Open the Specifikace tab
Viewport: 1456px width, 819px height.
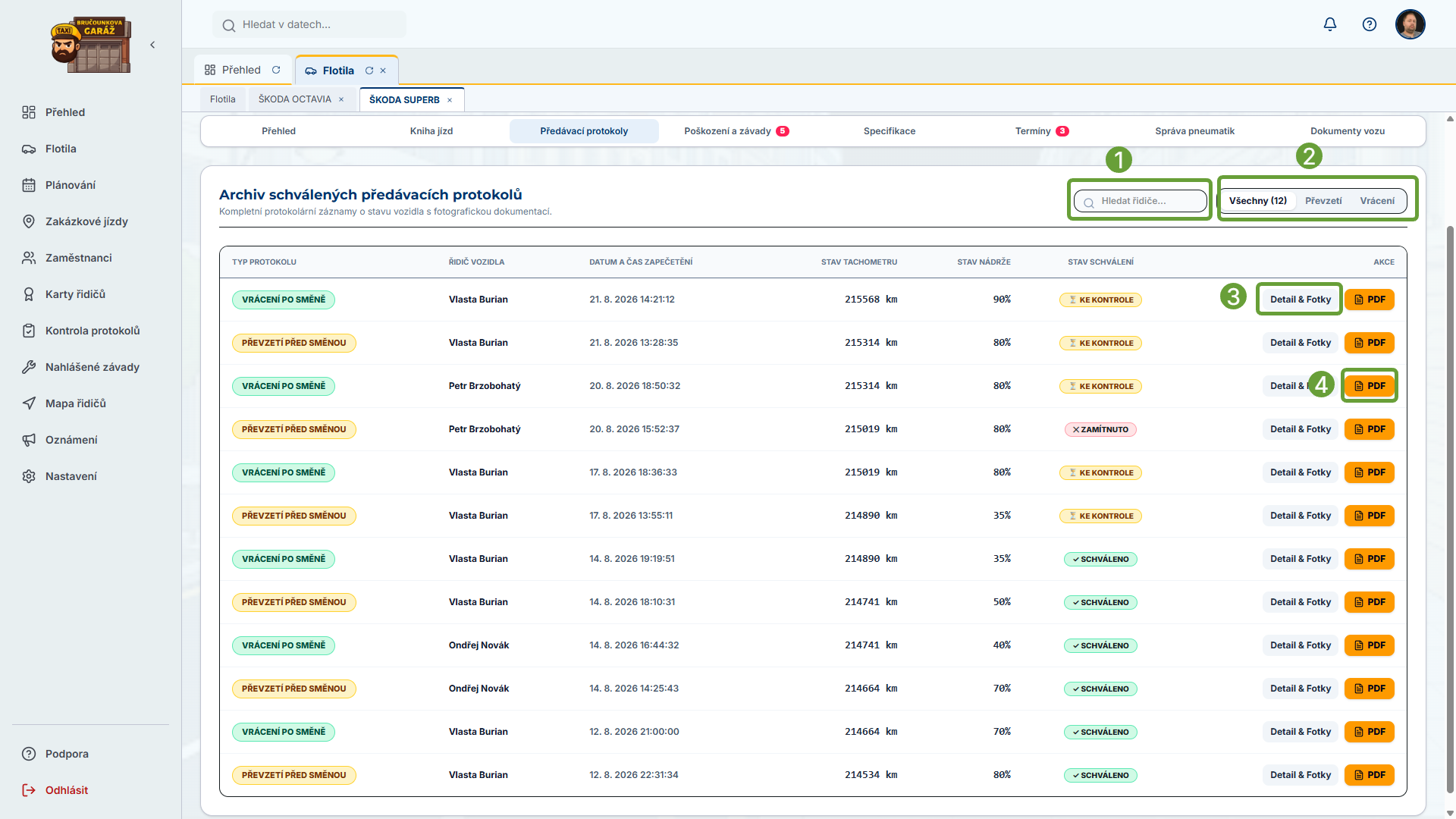[890, 131]
